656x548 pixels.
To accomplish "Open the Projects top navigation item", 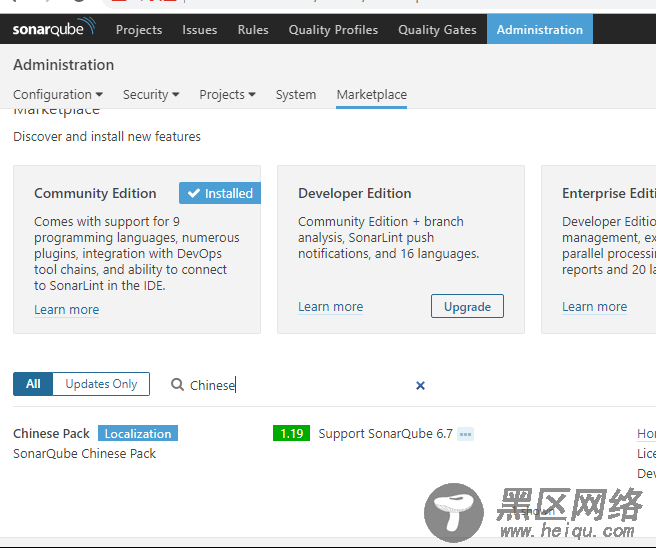I will 139,30.
